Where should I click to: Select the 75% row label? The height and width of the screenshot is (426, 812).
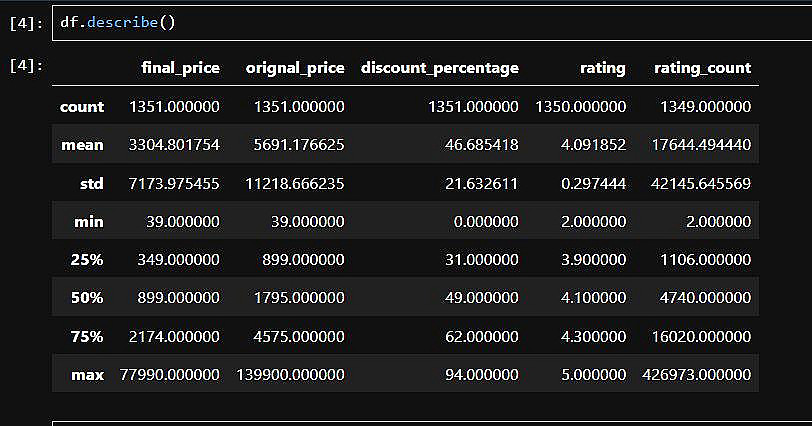pos(86,336)
